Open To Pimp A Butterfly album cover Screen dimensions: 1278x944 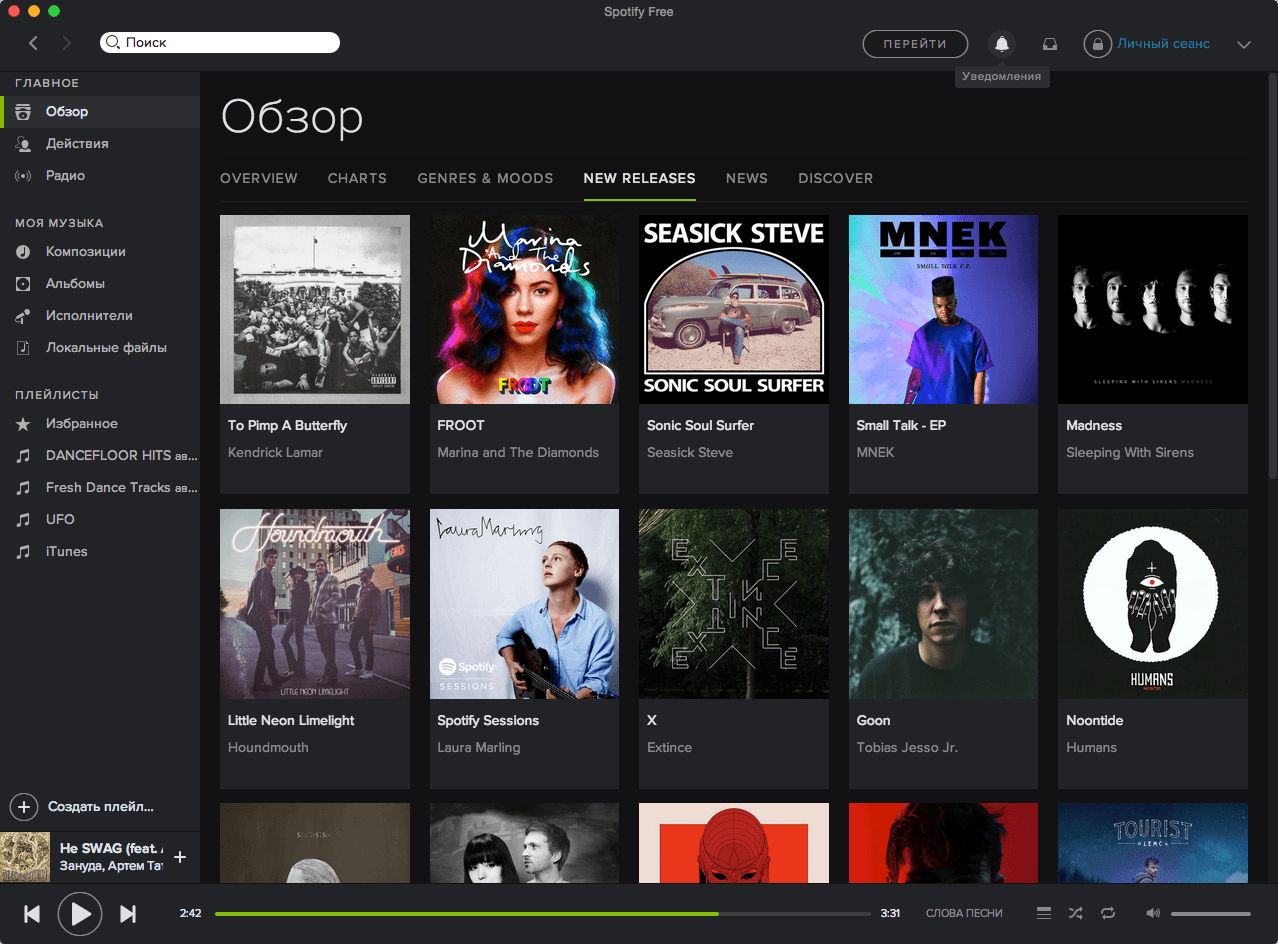click(315, 309)
